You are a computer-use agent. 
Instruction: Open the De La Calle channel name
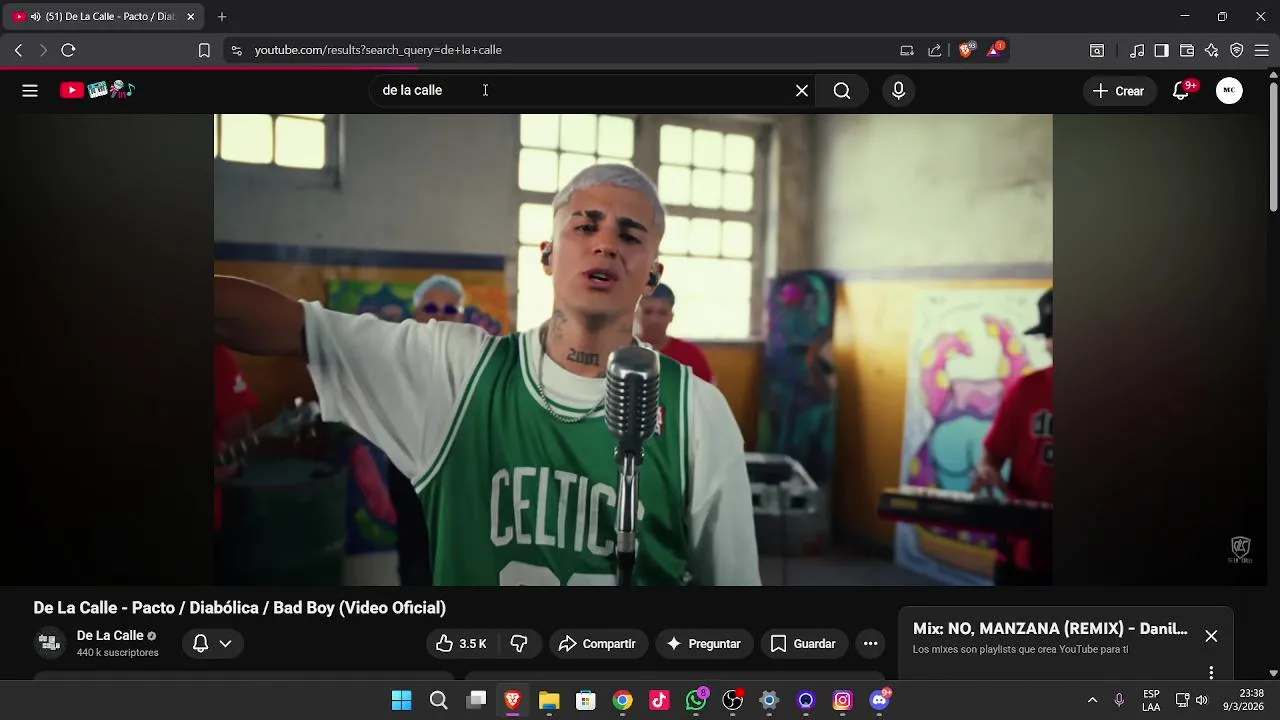pos(110,635)
